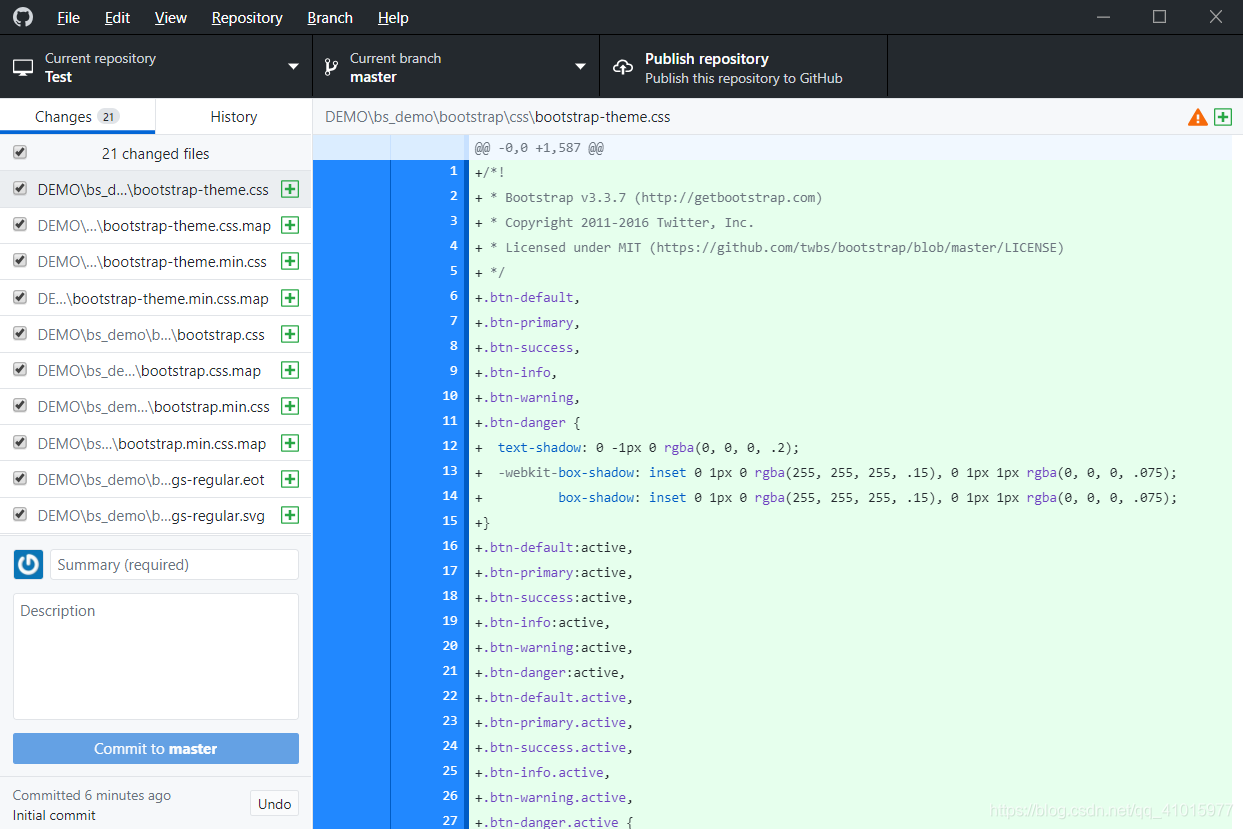Uncheck the bootstrap-theme.css file checkbox
This screenshot has width=1243, height=829.
(x=20, y=188)
